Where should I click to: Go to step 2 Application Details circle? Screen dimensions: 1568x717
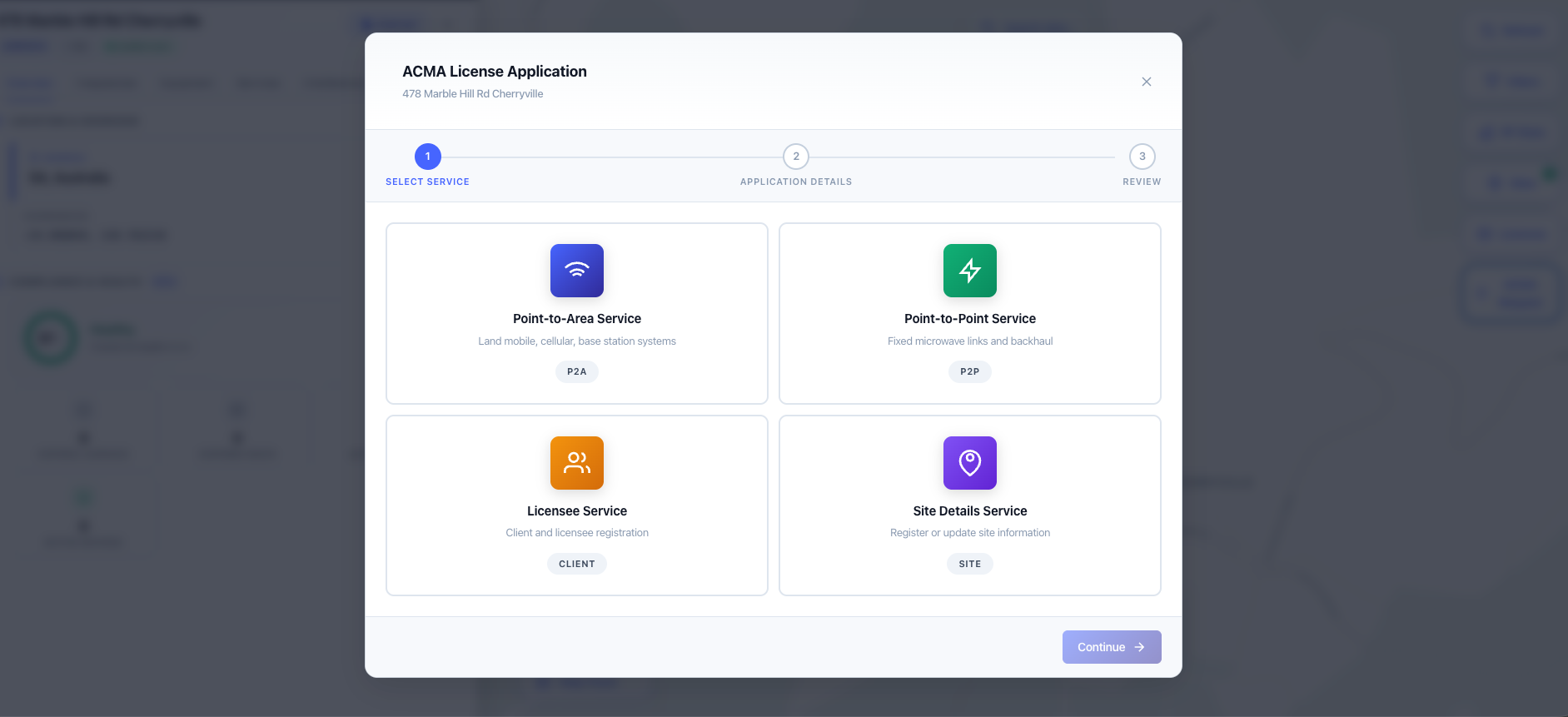click(796, 157)
